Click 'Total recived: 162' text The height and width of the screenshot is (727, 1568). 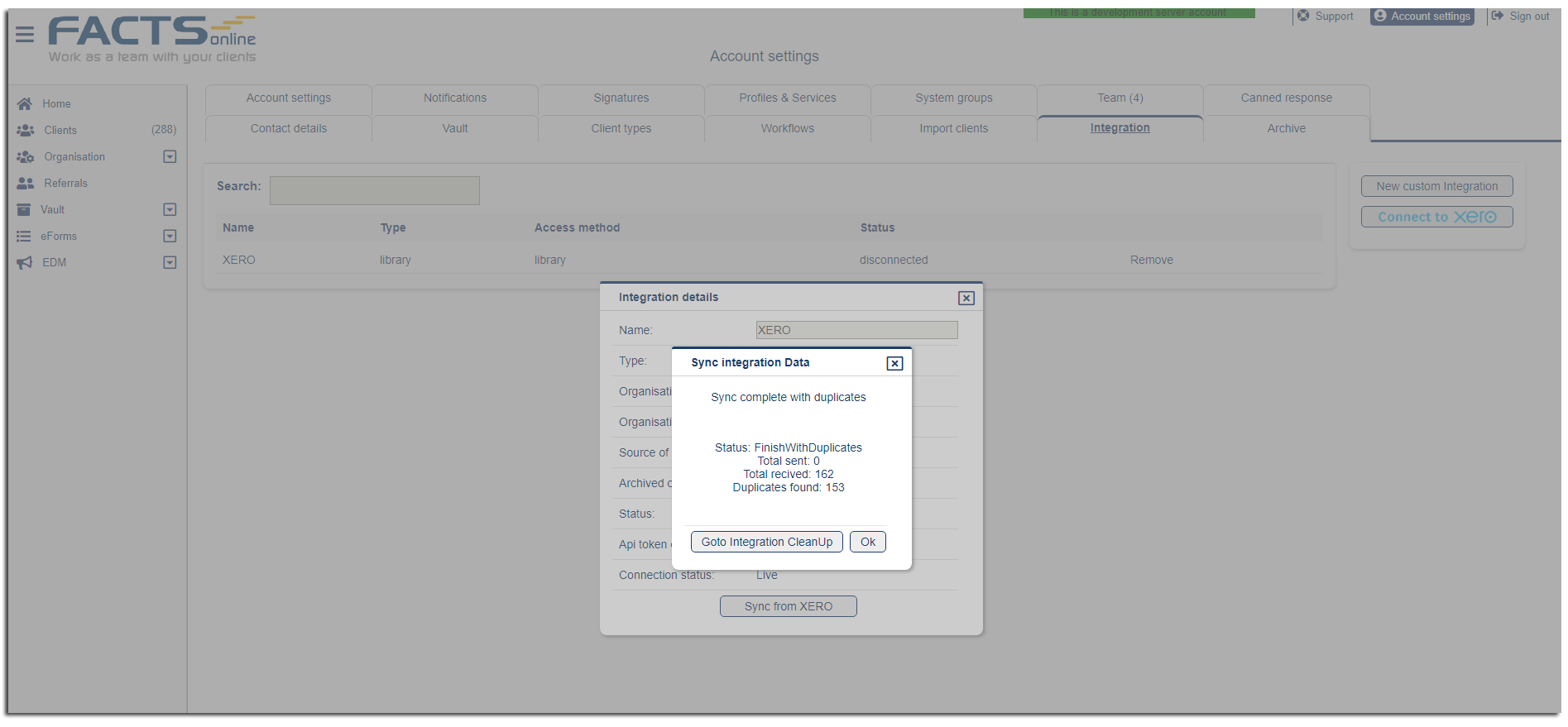pyautogui.click(x=789, y=474)
